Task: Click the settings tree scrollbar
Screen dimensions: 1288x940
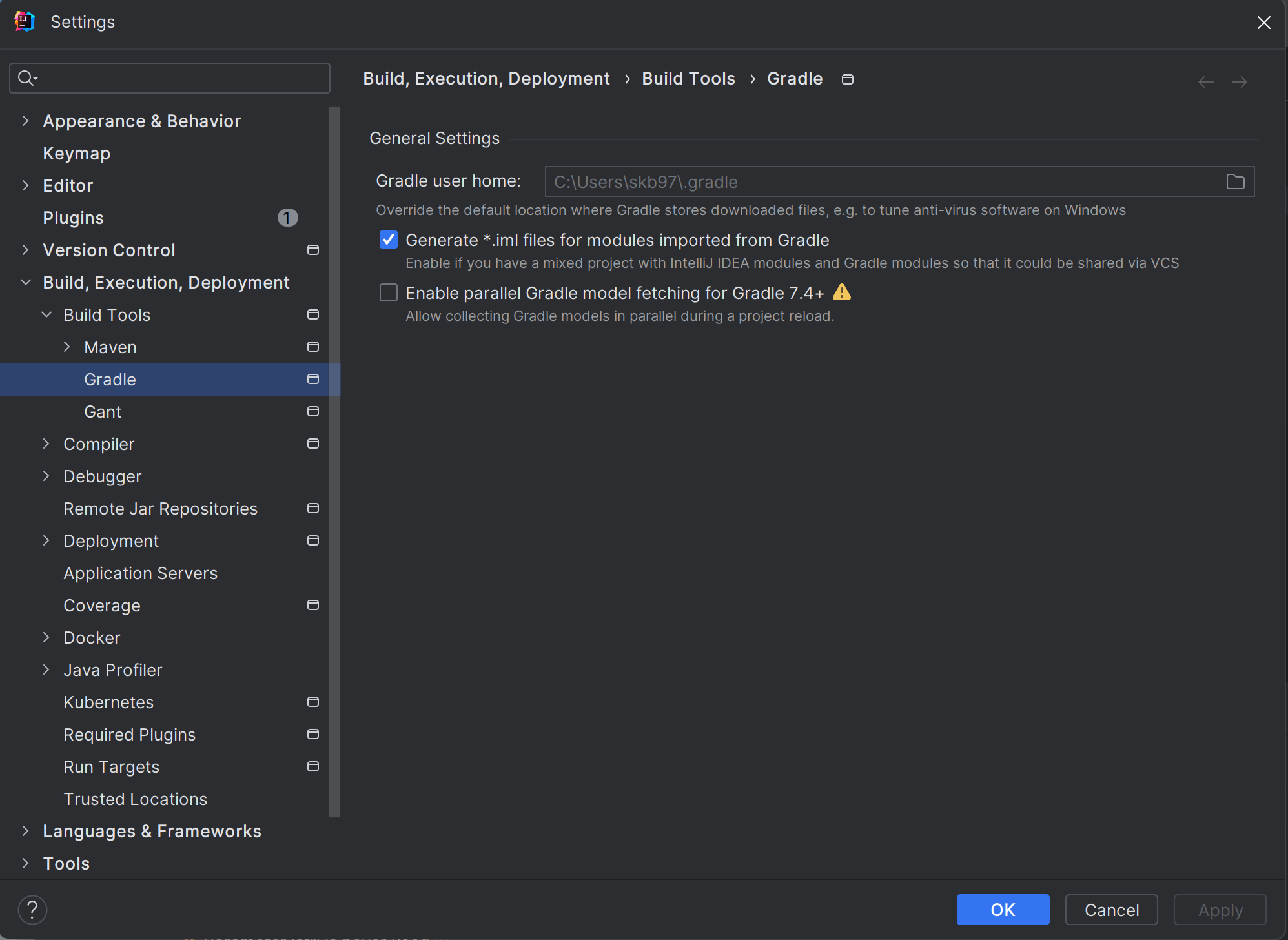Action: click(x=334, y=461)
